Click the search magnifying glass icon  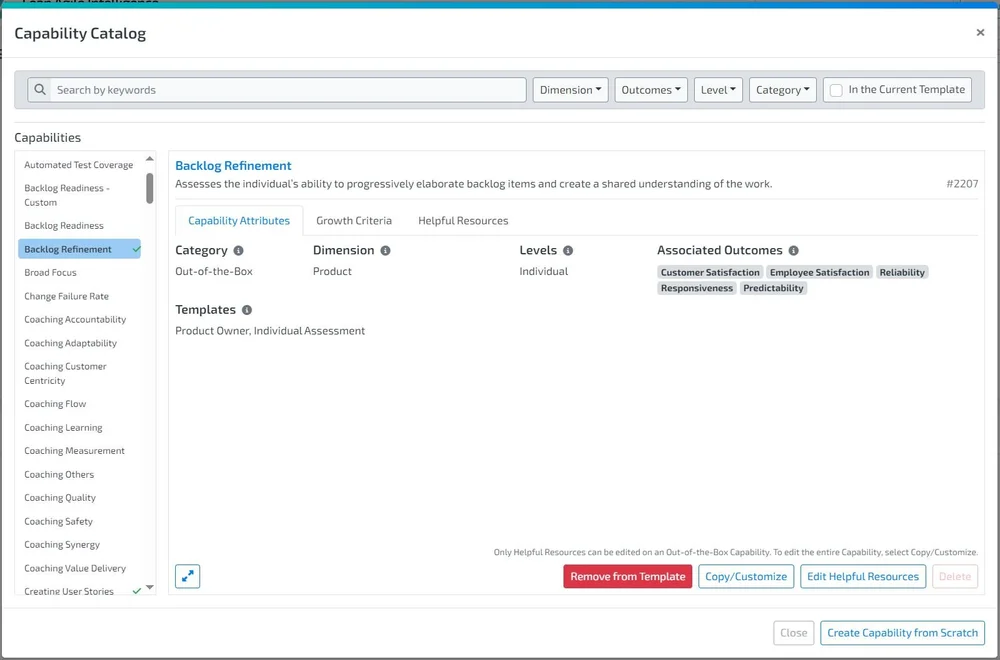(x=39, y=89)
